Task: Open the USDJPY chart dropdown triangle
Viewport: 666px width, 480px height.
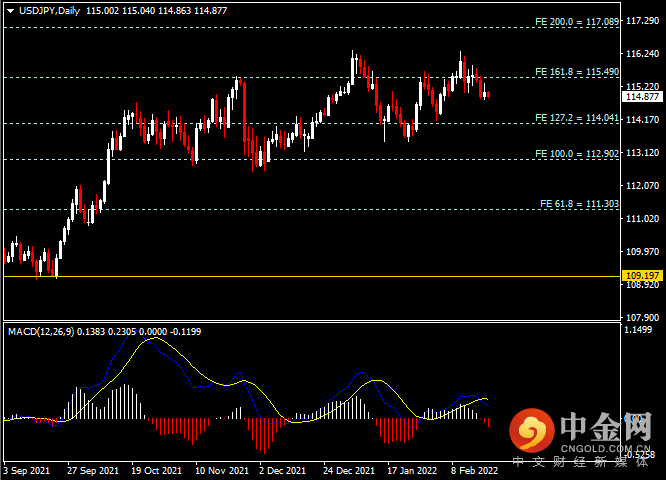Action: 11,11
